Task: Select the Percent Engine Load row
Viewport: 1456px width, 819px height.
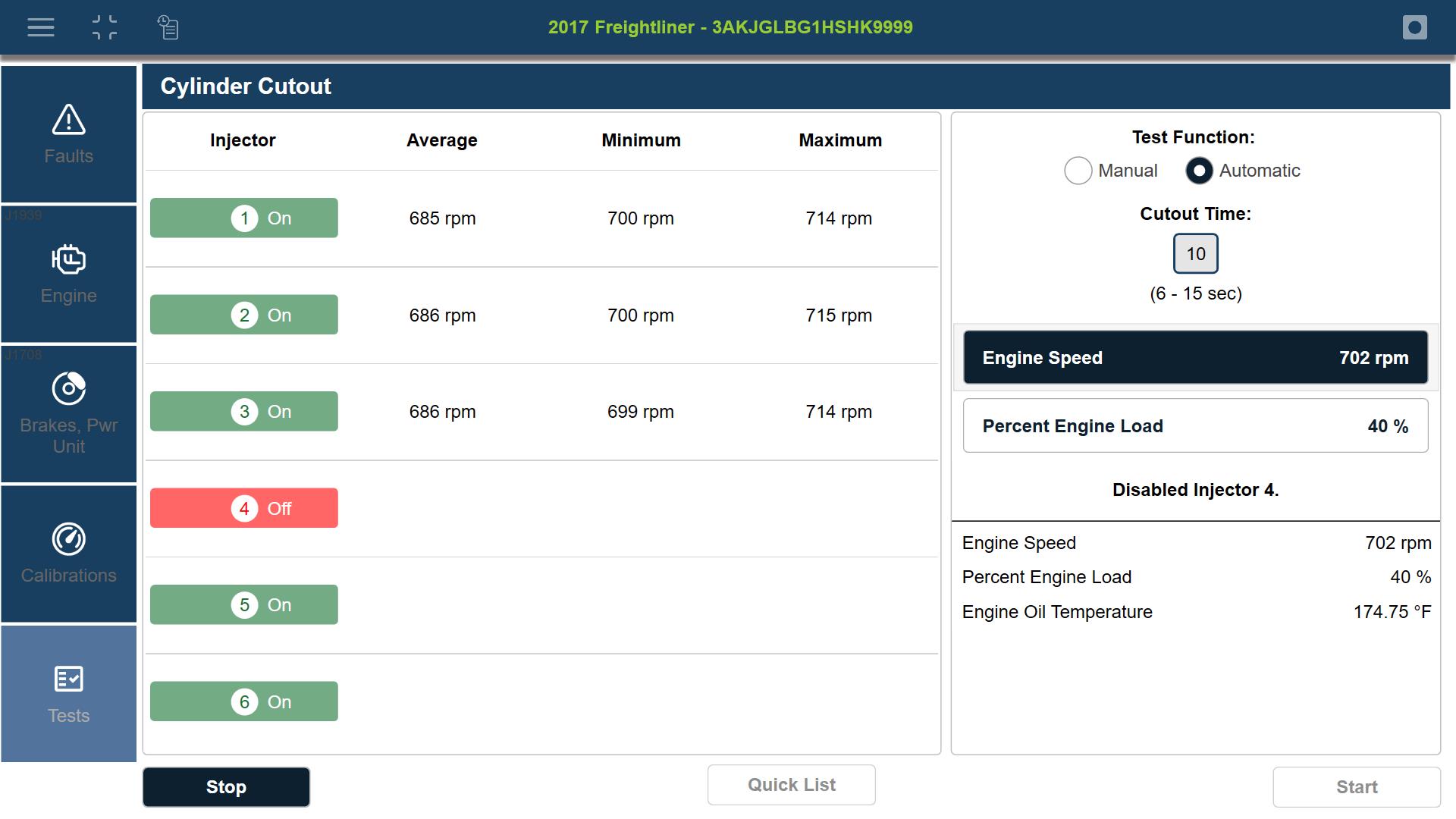Action: [x=1195, y=425]
